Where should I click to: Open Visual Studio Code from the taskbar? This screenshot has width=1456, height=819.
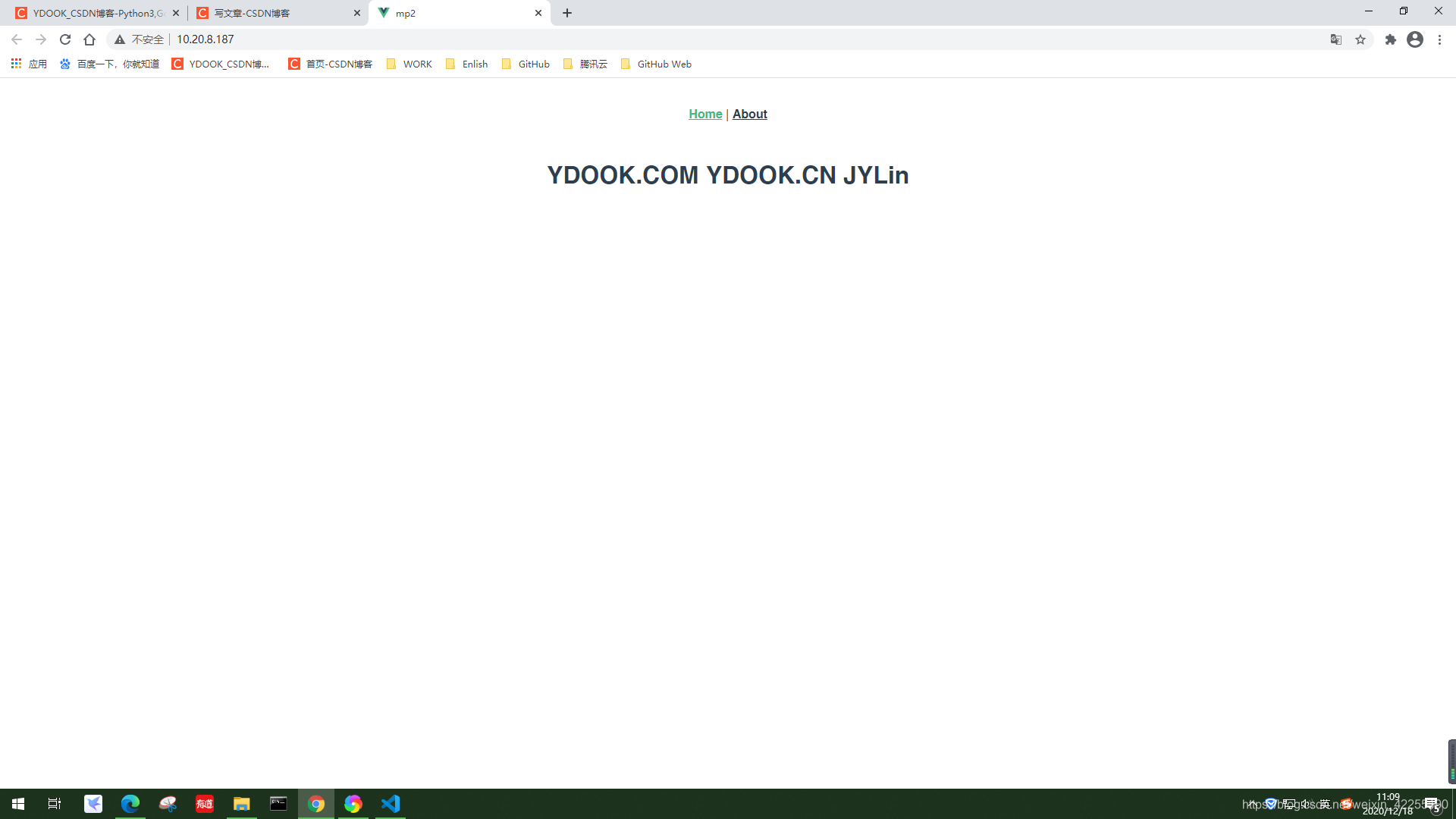(391, 804)
